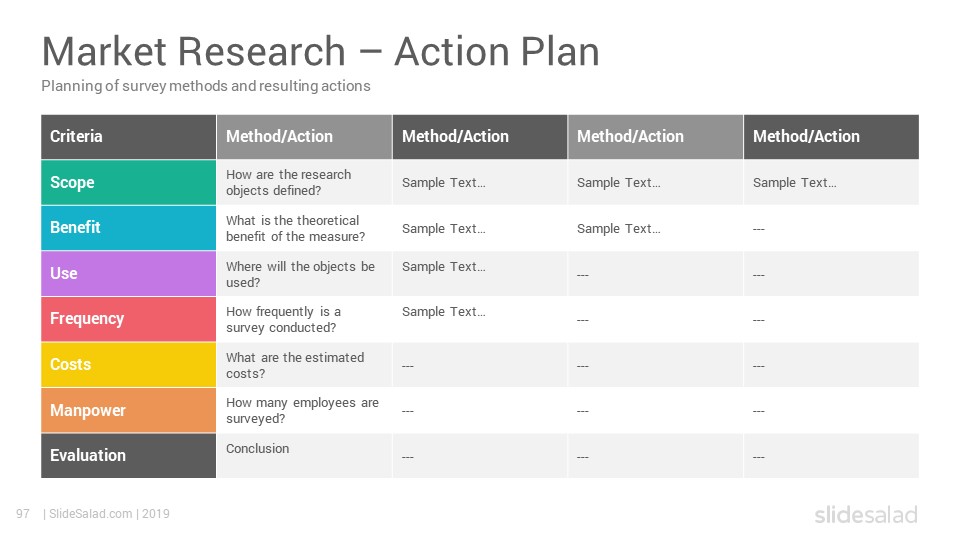The width and height of the screenshot is (960, 540).
Task: Select the subtitle about planning survey methods
Action: (206, 86)
